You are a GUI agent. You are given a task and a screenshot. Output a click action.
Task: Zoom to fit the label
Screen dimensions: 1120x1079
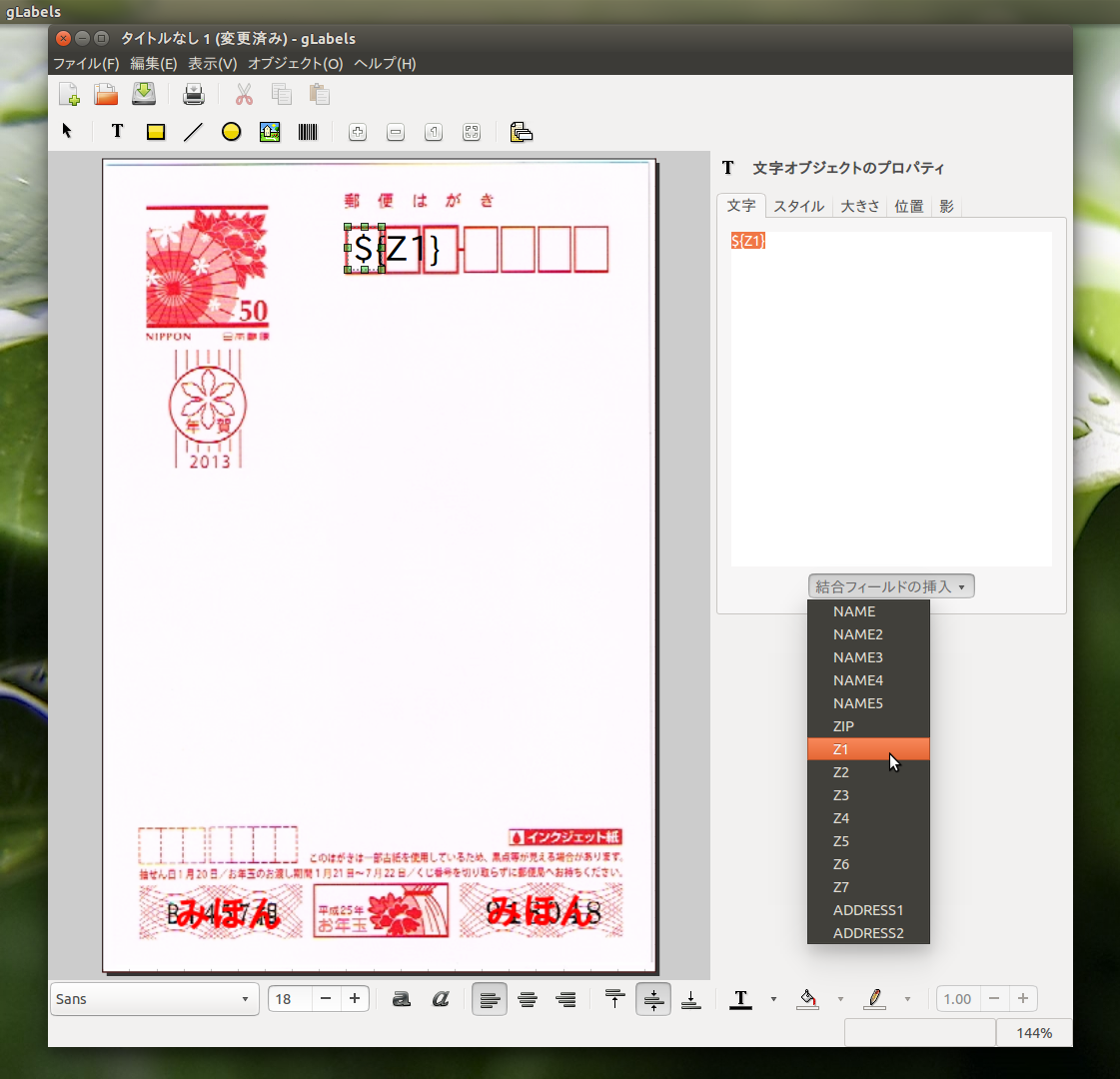coord(472,132)
